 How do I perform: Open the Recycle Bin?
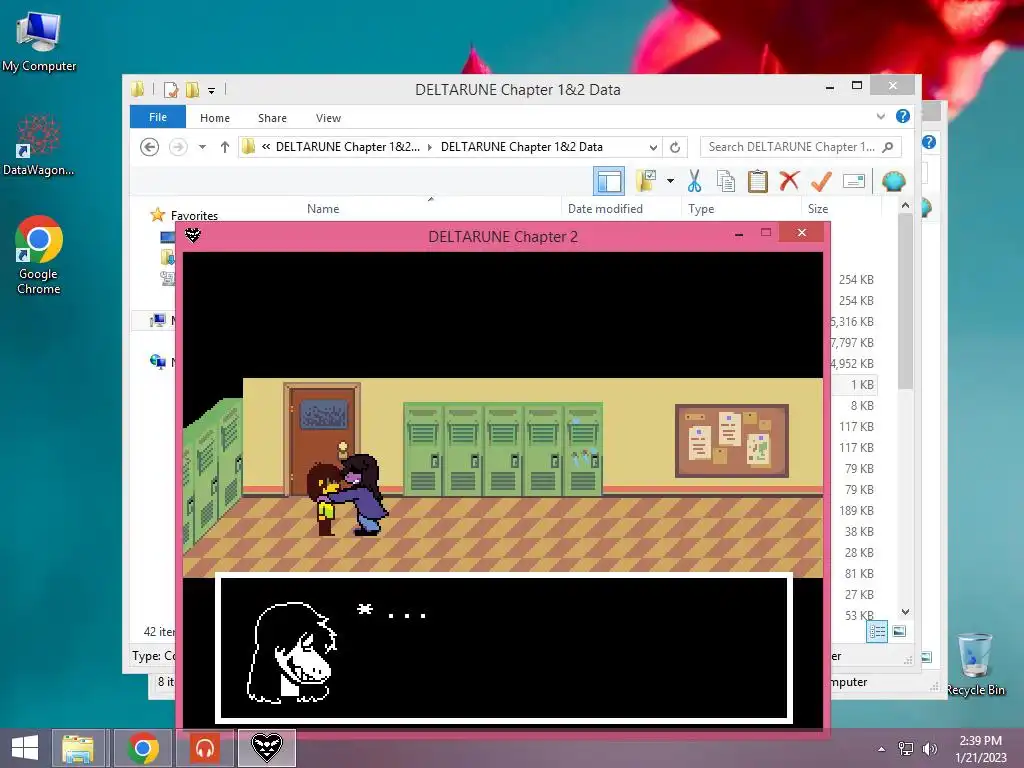(975, 665)
